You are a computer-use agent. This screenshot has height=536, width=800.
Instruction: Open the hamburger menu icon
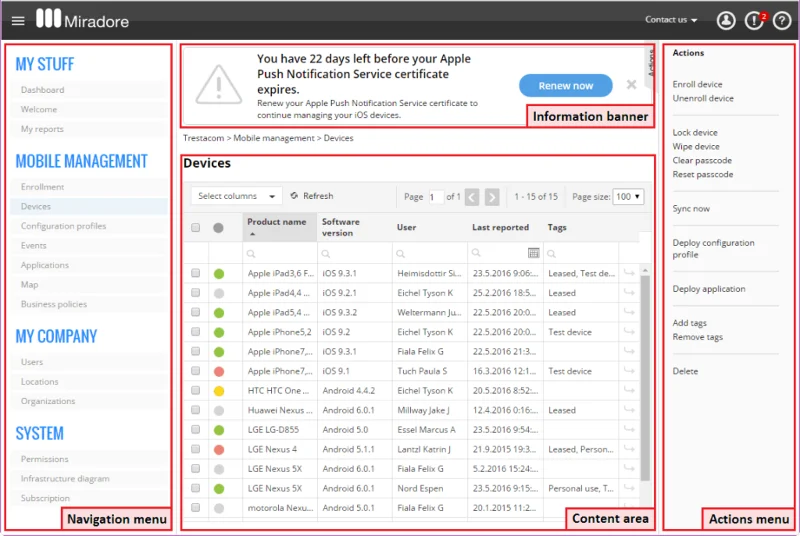[18, 21]
